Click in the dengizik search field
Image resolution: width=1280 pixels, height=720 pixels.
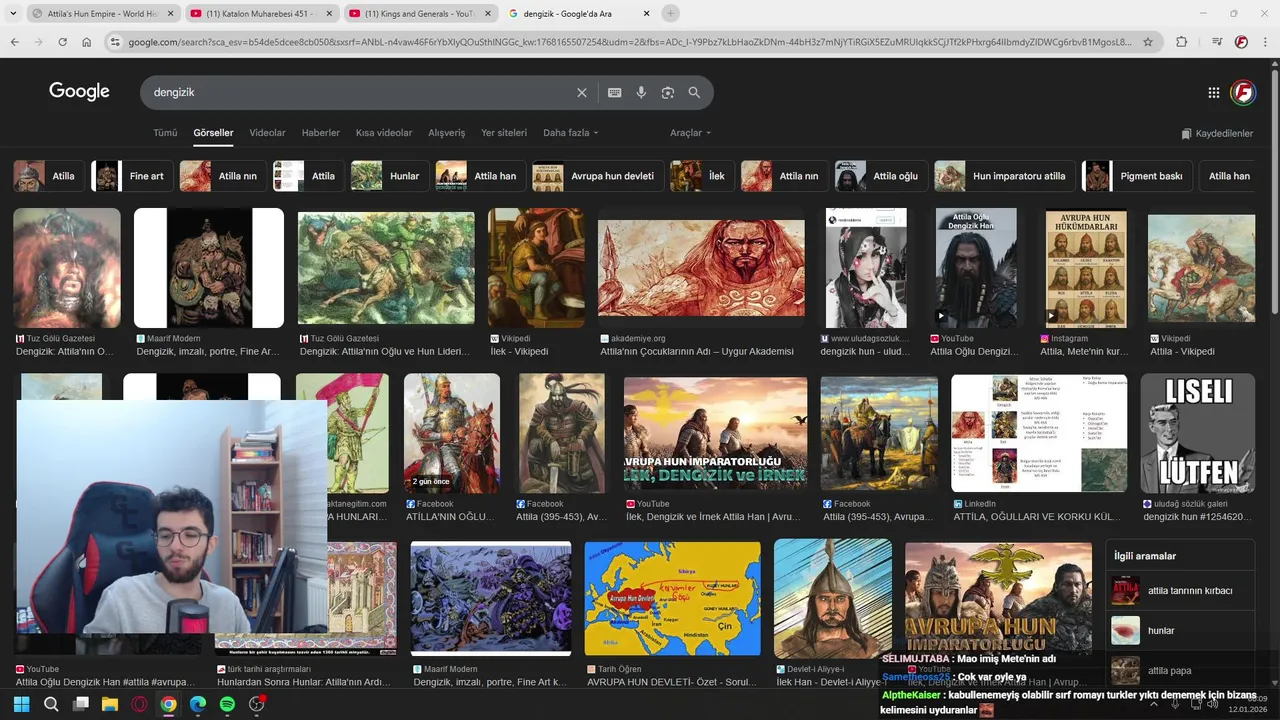(x=360, y=92)
